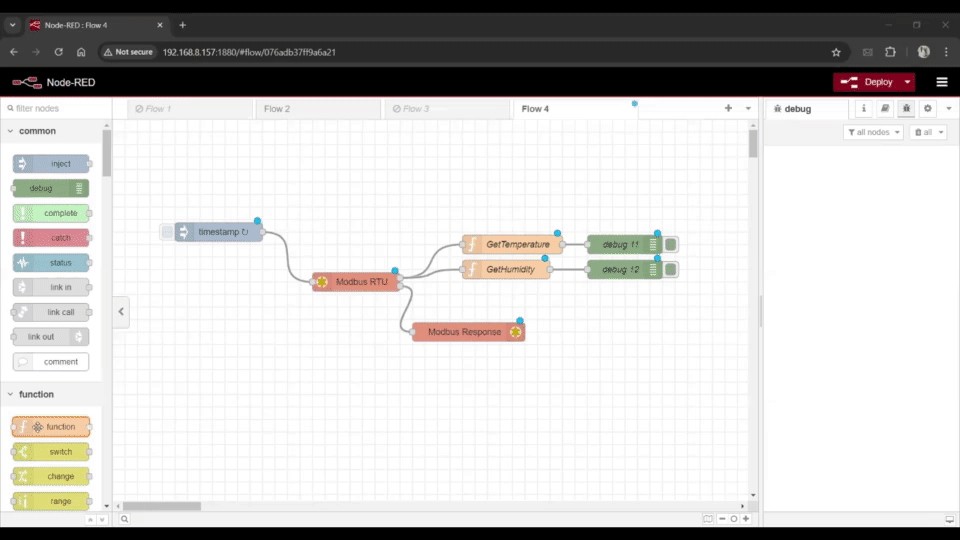Viewport: 960px width, 540px height.
Task: Select the link out palette node
Action: coord(51,337)
